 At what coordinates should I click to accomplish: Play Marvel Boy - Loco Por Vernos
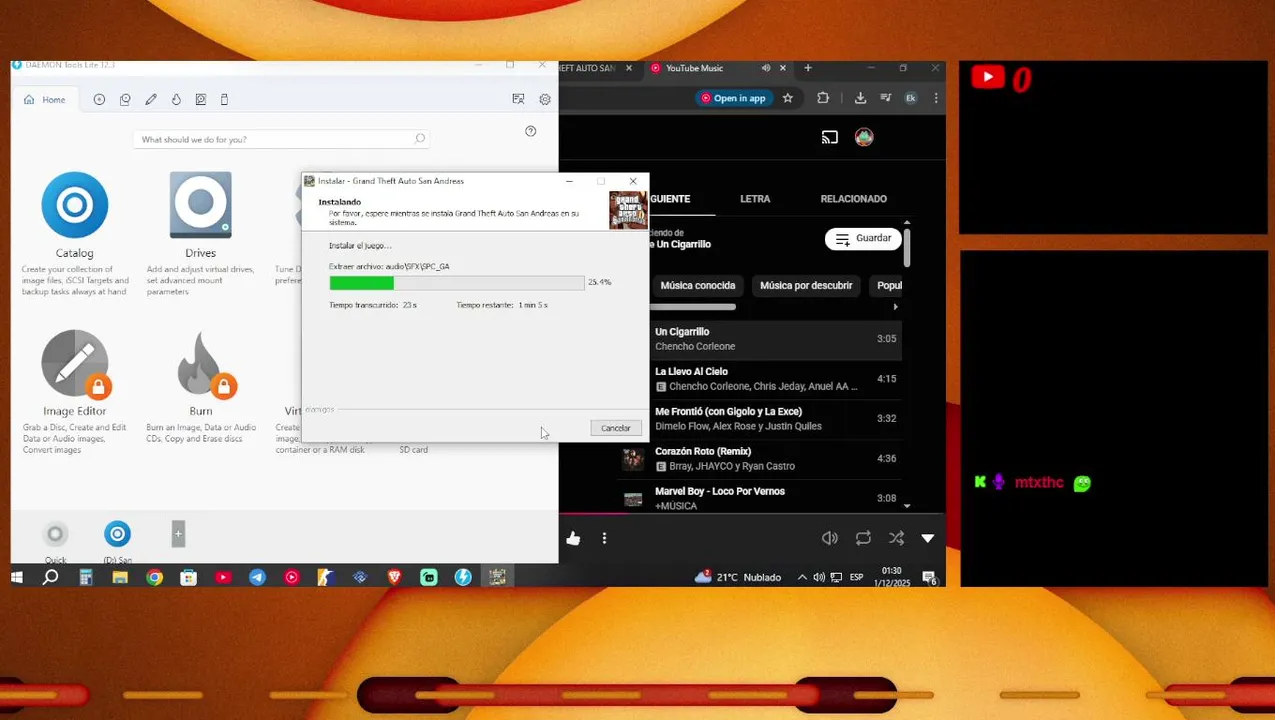tap(760, 498)
